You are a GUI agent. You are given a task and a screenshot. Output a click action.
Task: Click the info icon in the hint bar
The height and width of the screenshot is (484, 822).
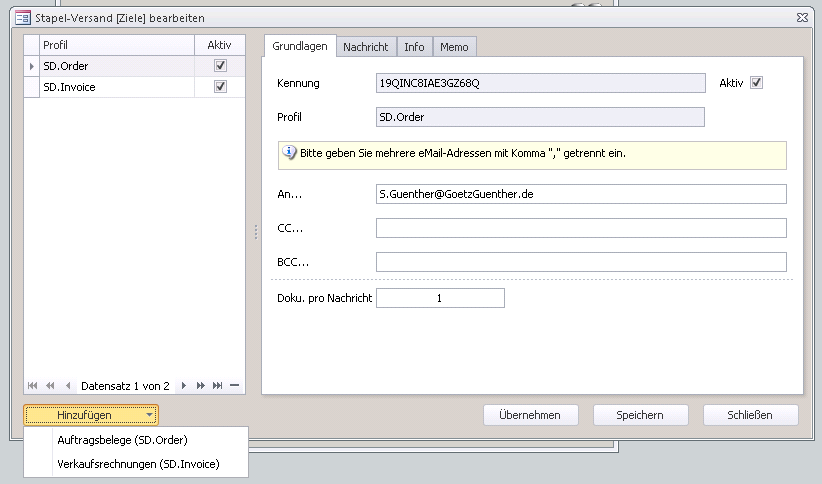290,153
